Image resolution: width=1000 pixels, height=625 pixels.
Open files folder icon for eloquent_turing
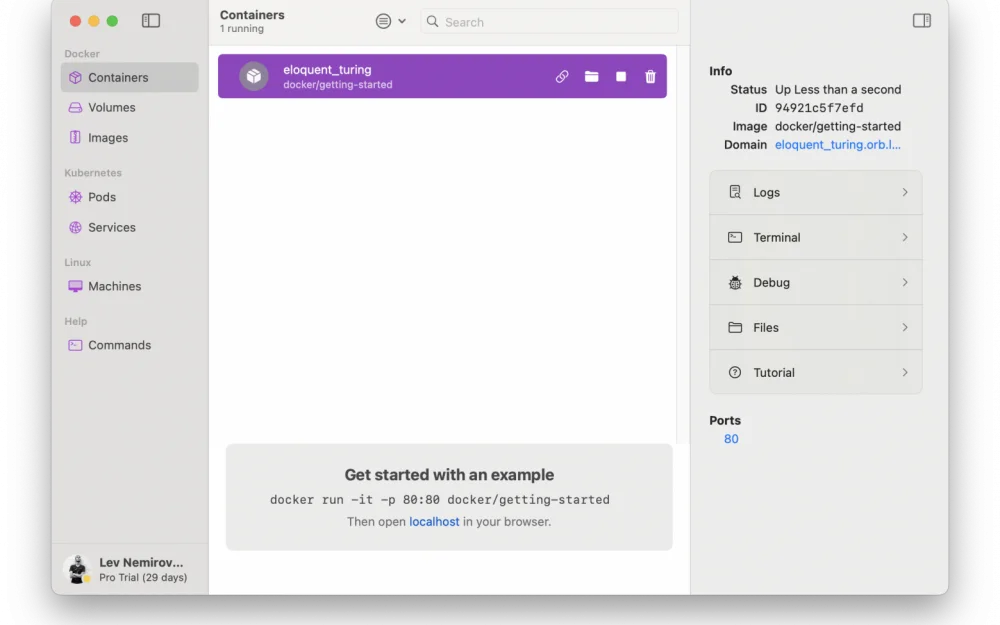coord(592,77)
